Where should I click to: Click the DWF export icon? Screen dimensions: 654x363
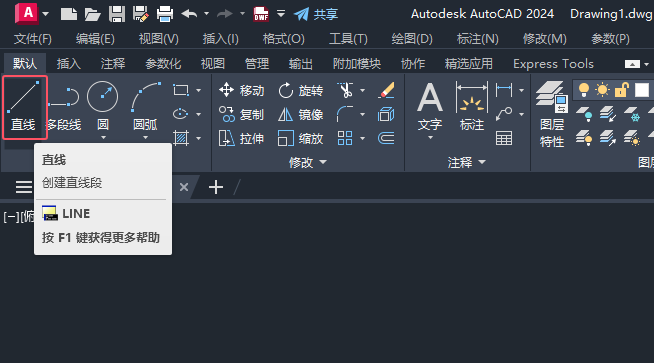coord(261,14)
